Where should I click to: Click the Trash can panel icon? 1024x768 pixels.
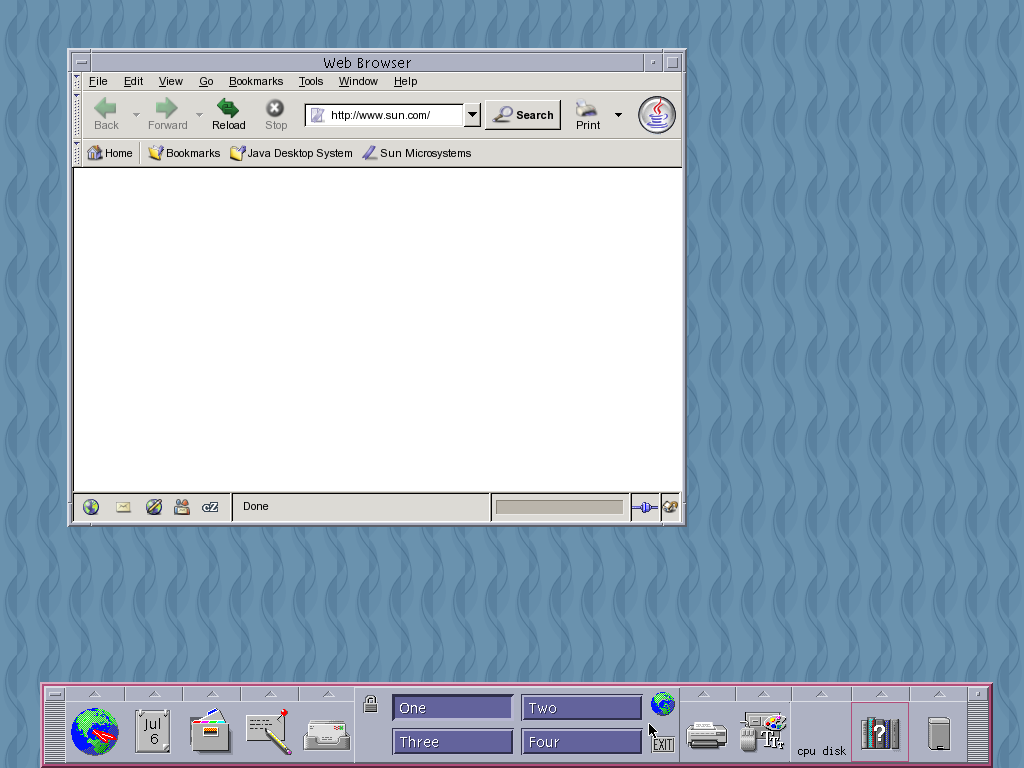tap(938, 734)
